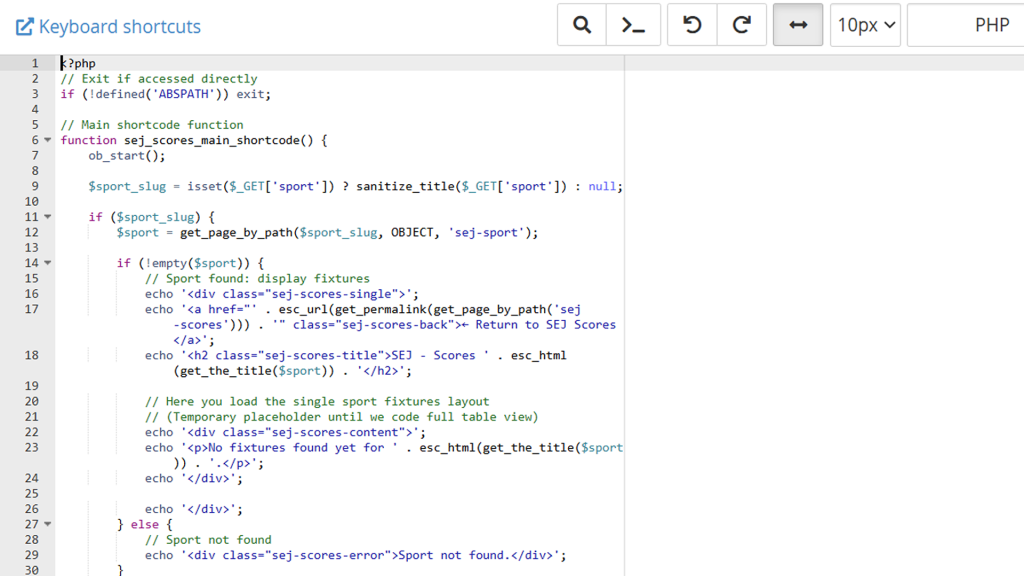Viewport: 1024px width, 576px height.
Task: Open the command prompt terminal icon
Action: tap(633, 25)
